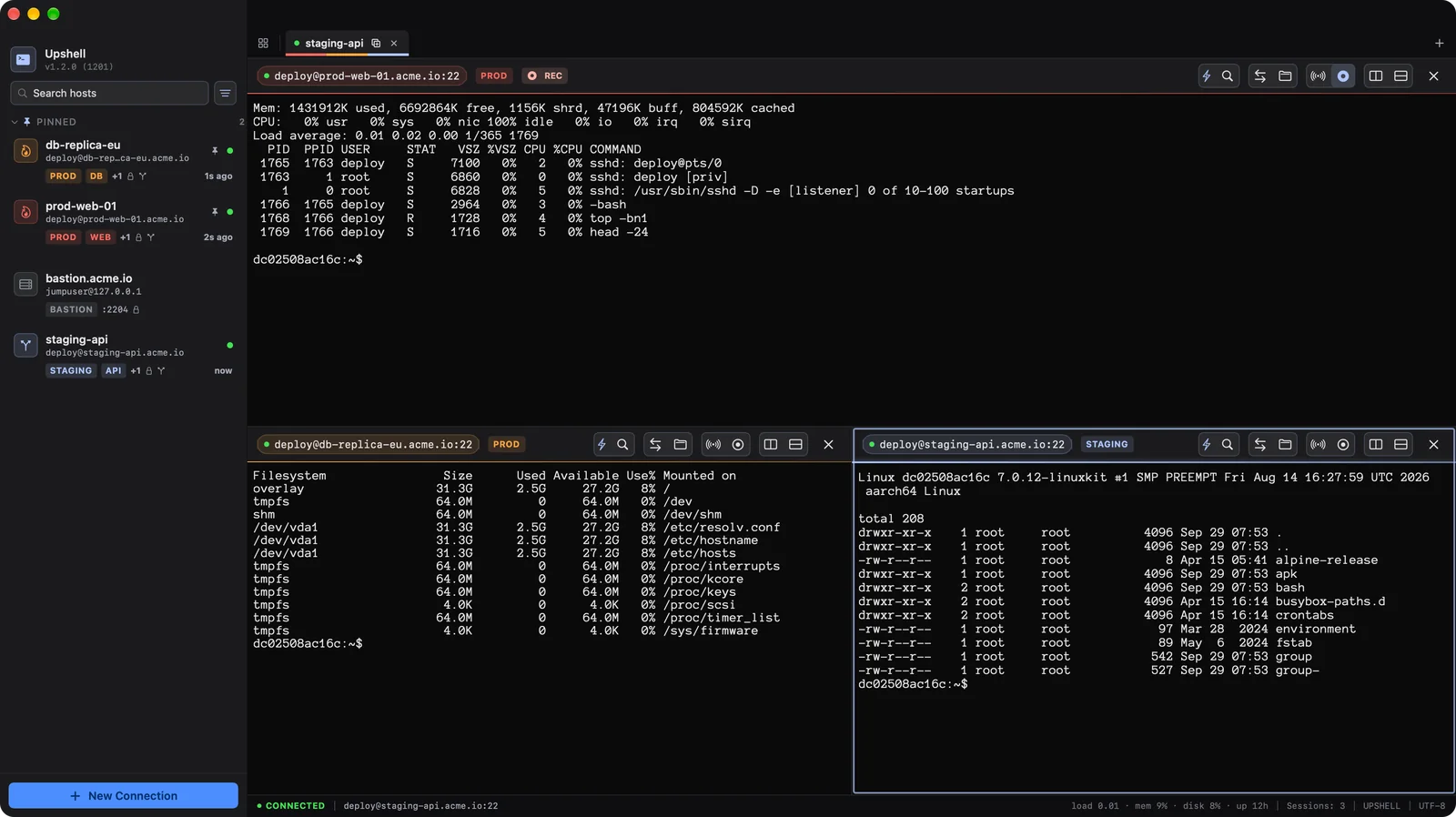The width and height of the screenshot is (1456, 817).
Task: Select the prod-web-01 host
Action: (x=124, y=221)
